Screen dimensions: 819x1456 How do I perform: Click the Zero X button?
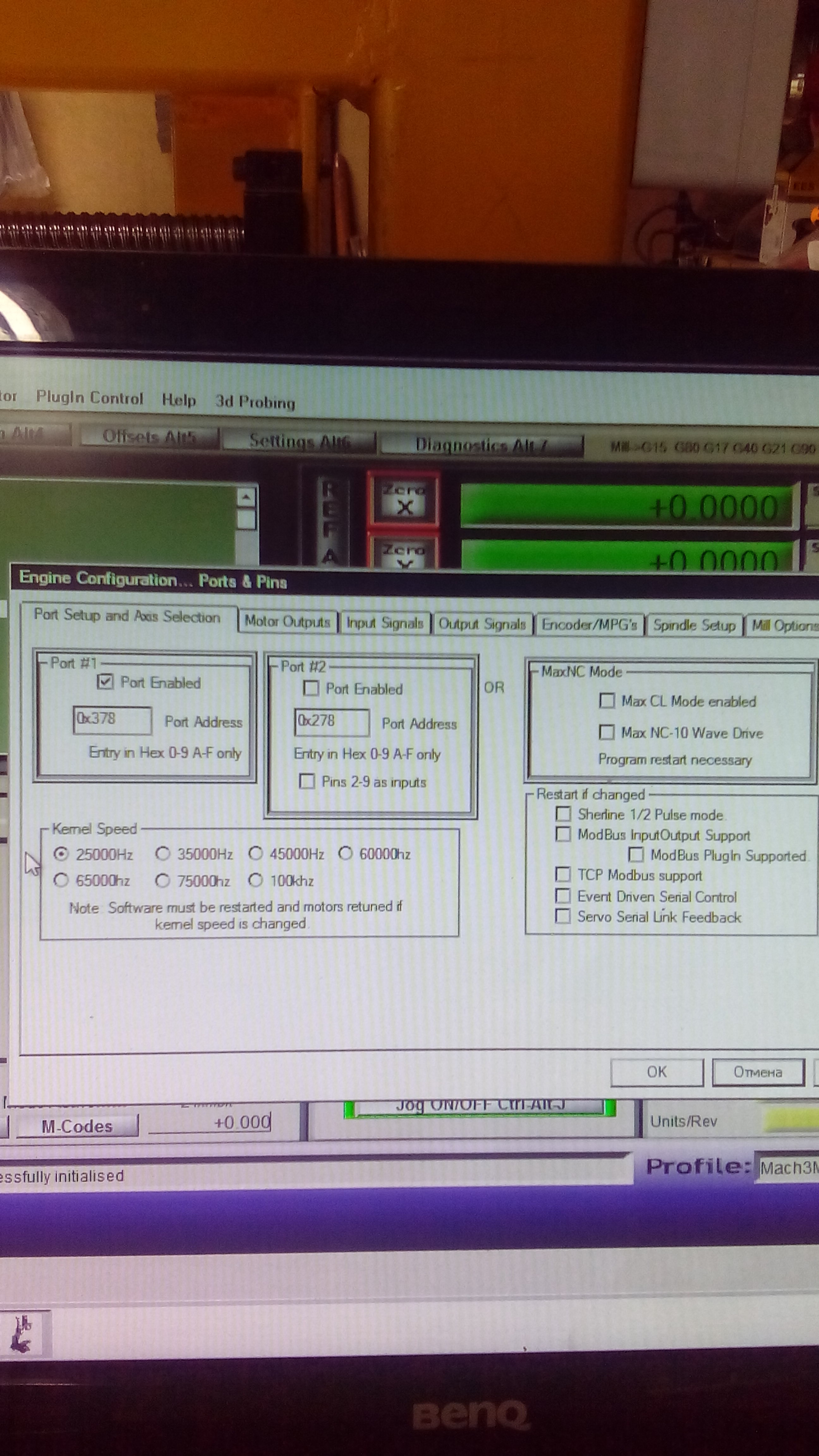point(403,499)
